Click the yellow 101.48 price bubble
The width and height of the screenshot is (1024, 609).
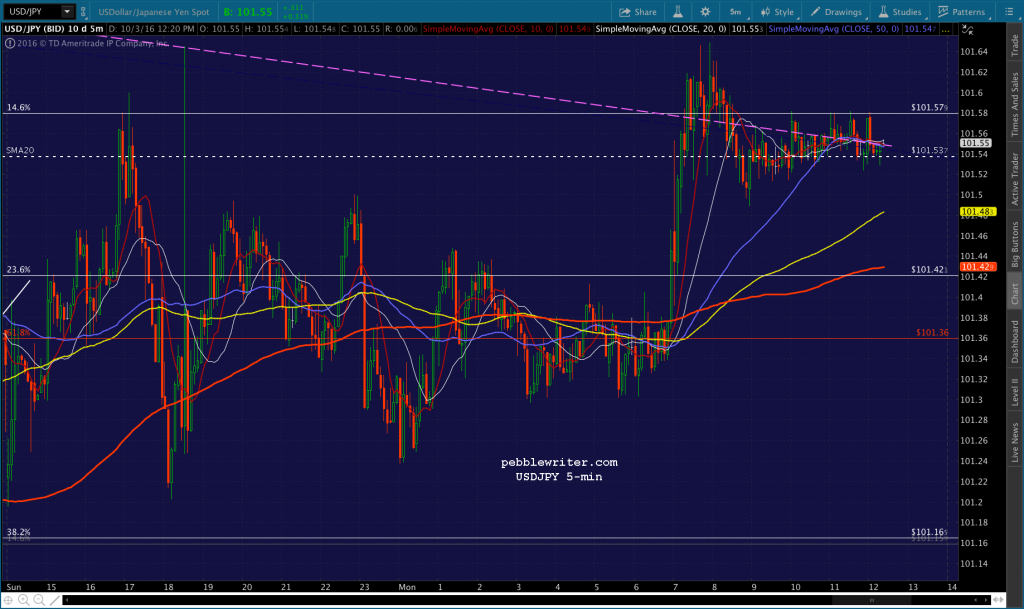coord(978,211)
